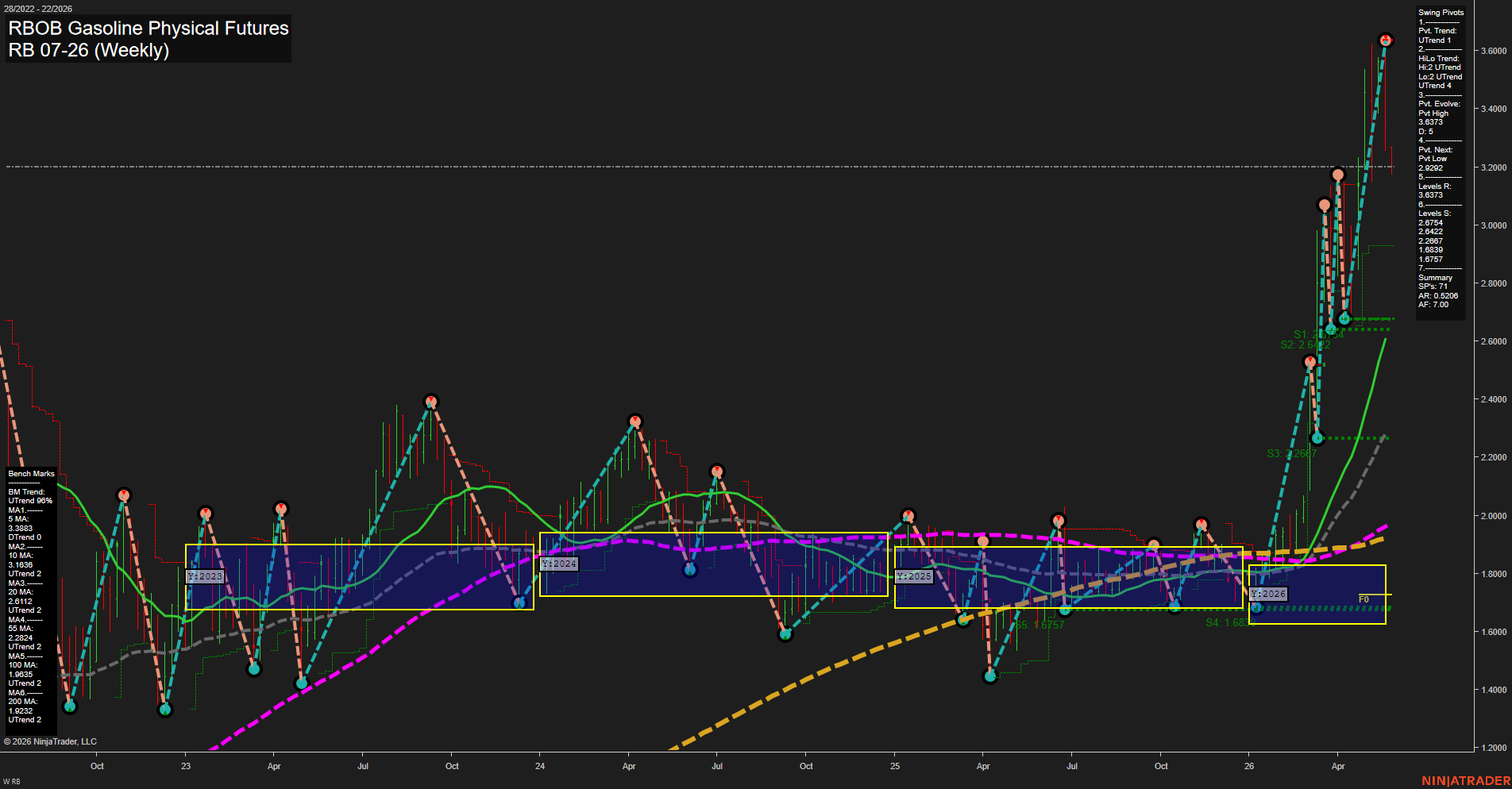The width and height of the screenshot is (1512, 789).
Task: Select the 'RB 07-26 (Weekly)' contract label
Action: pos(89,50)
